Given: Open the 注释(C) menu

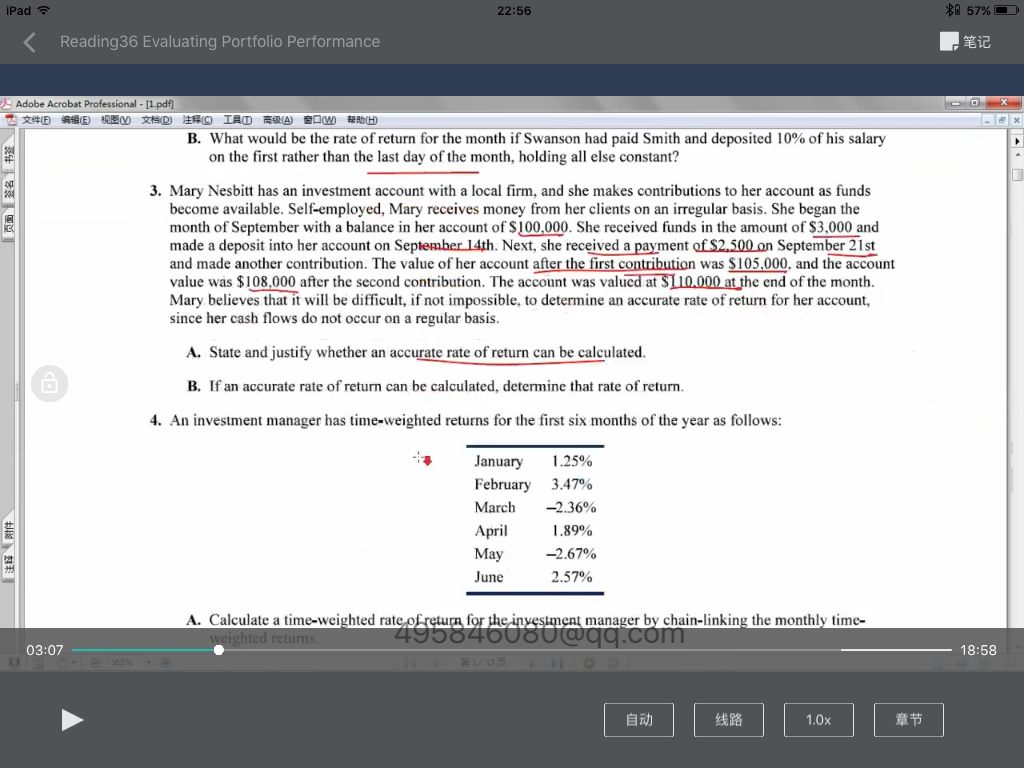Looking at the screenshot, I should click(x=197, y=120).
